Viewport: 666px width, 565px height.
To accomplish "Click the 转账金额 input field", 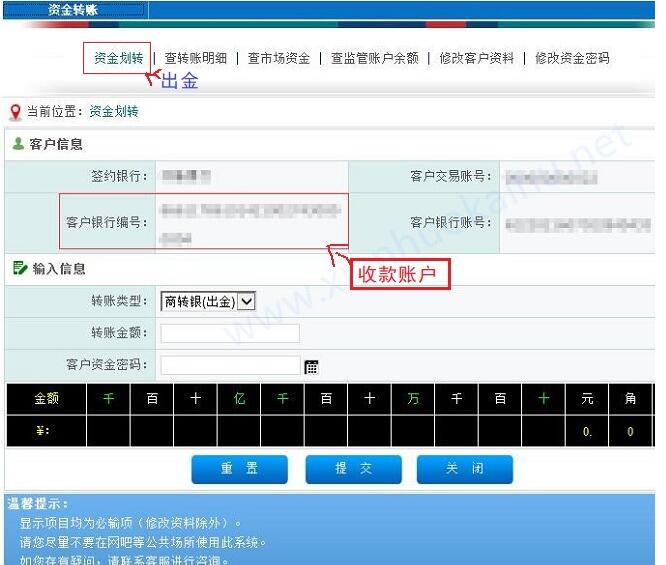I will tap(230, 333).
